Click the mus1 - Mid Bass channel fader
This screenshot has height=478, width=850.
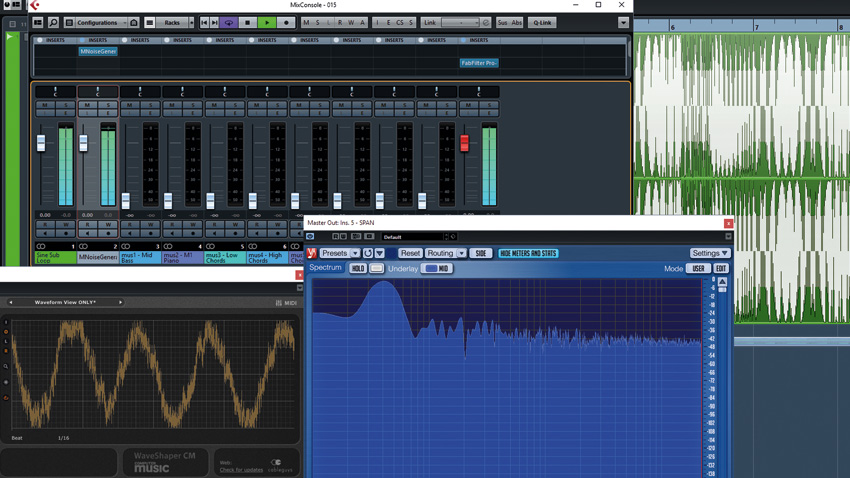point(126,201)
